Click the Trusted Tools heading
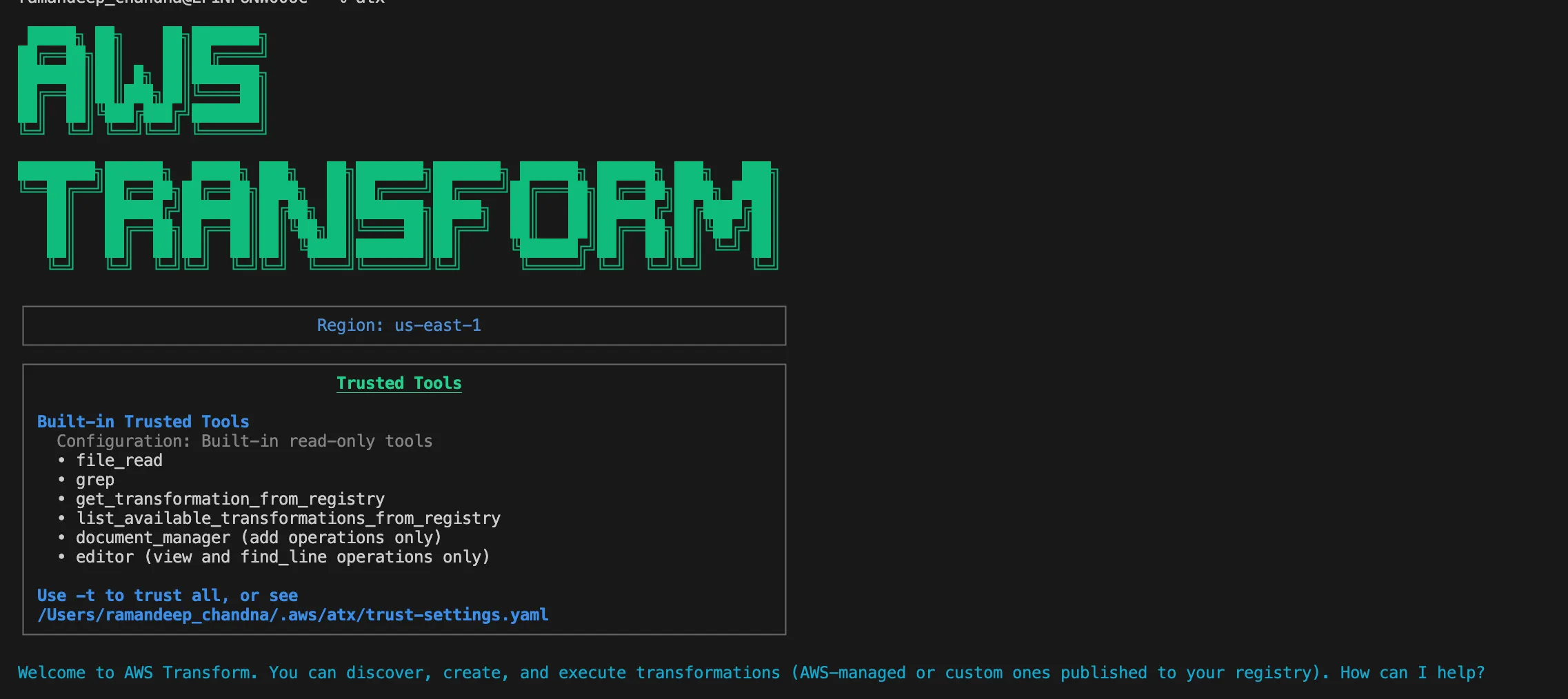 [399, 383]
